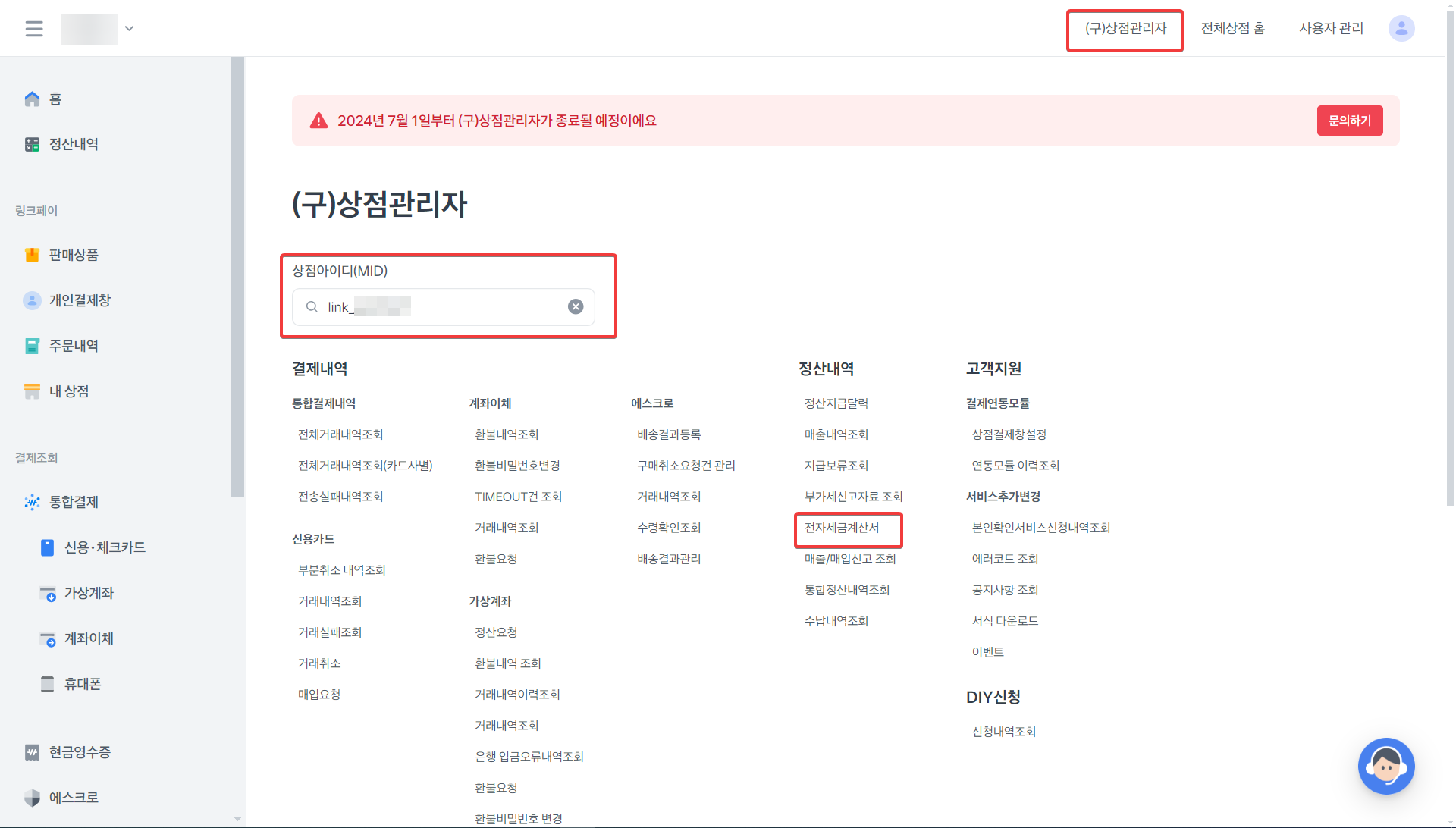Open the customer support chat bubble
This screenshot has width=1456, height=828.
pos(1385,766)
